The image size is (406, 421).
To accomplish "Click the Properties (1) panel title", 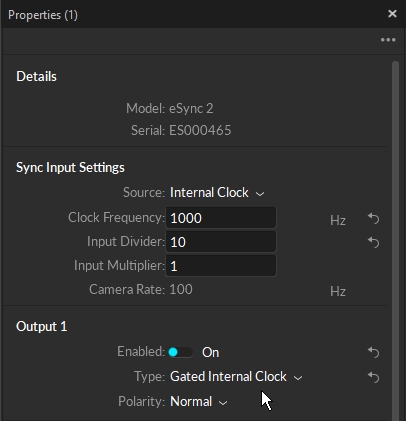I will pyautogui.click(x=43, y=15).
